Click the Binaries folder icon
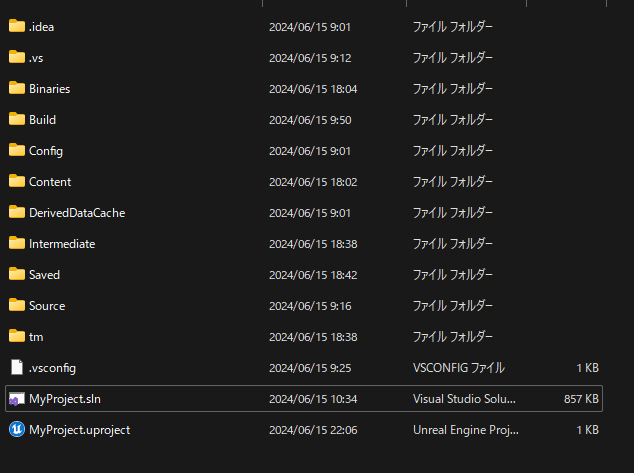Image resolution: width=634 pixels, height=473 pixels. pyautogui.click(x=16, y=88)
